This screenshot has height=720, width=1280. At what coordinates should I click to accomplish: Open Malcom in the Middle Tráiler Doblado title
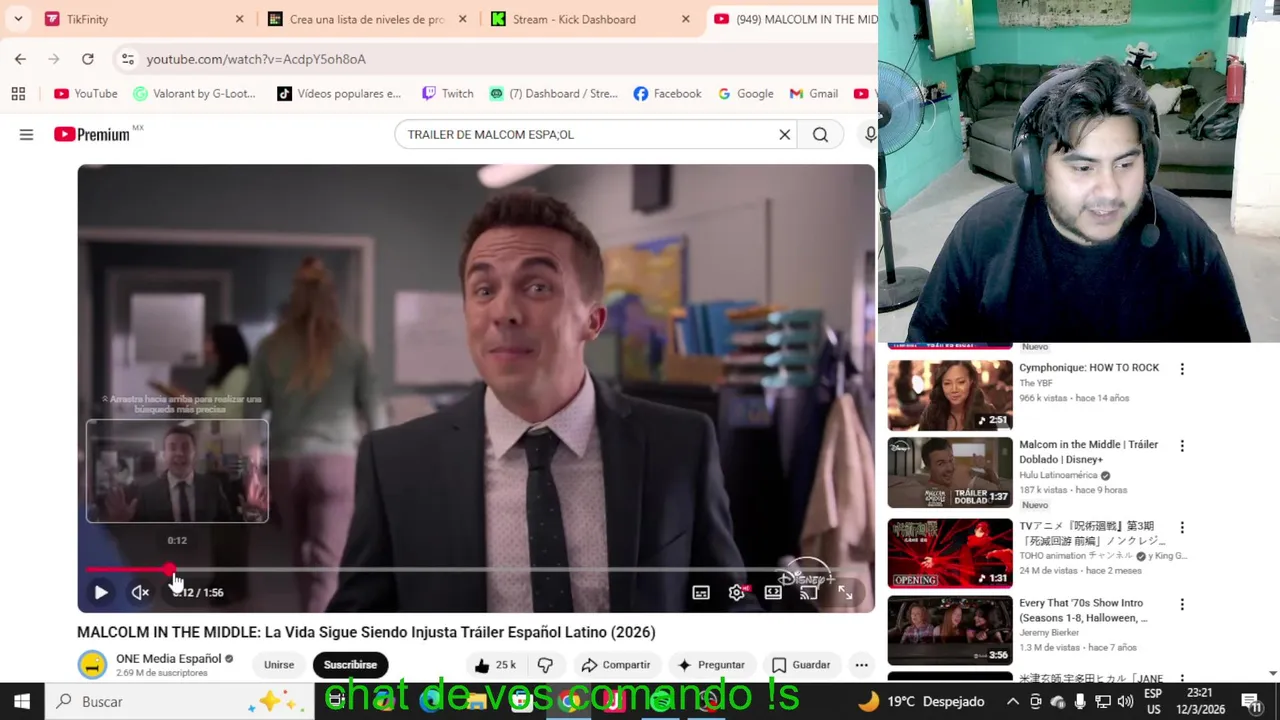click(x=1088, y=452)
